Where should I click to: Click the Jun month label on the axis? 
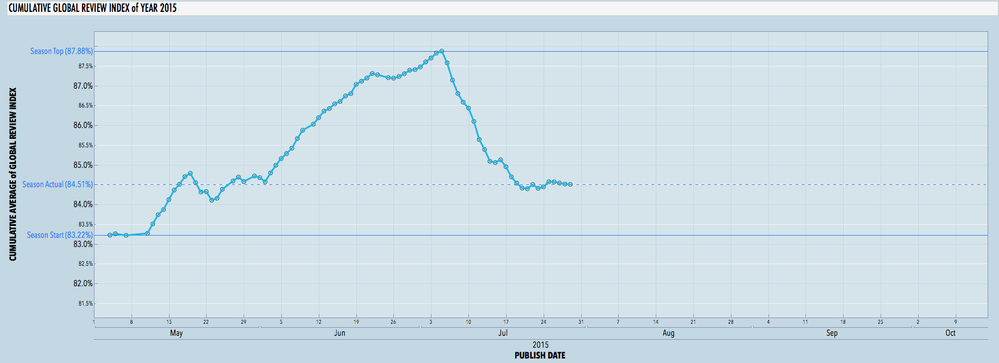point(340,333)
